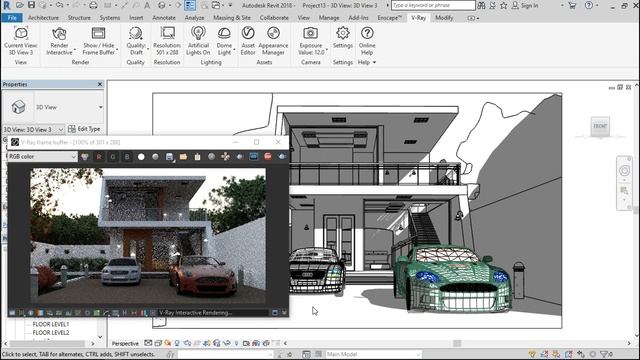Close the Properties panel
The height and width of the screenshot is (360, 640).
coord(100,84)
